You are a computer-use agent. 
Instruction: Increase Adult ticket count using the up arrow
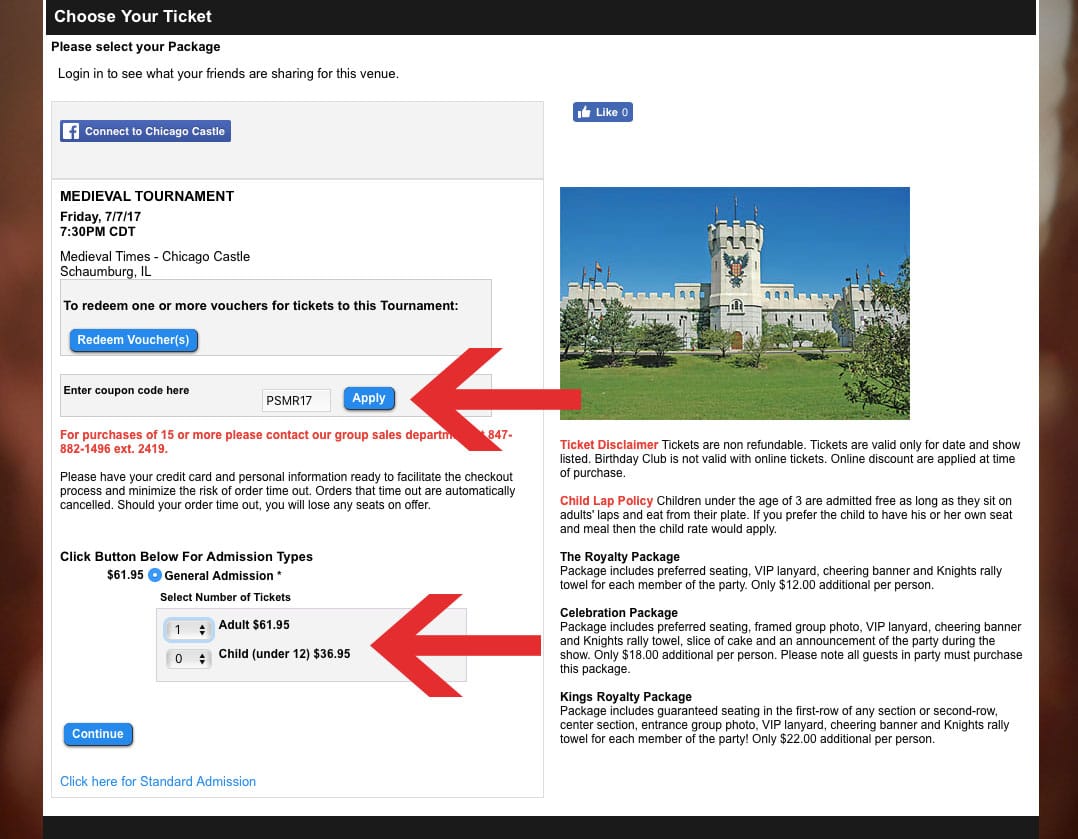pos(202,626)
